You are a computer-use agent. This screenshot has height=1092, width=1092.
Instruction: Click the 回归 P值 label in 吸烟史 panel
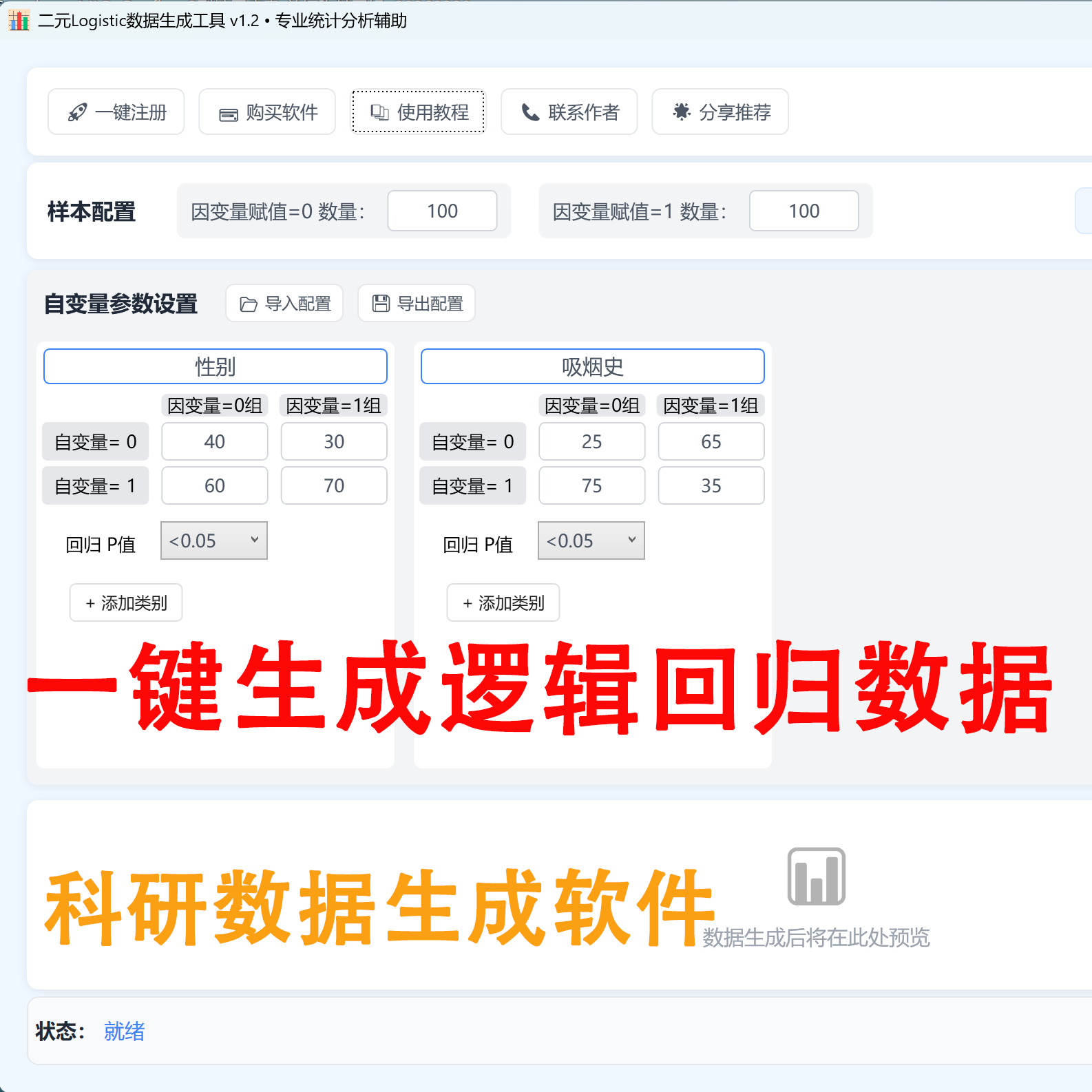(x=478, y=545)
